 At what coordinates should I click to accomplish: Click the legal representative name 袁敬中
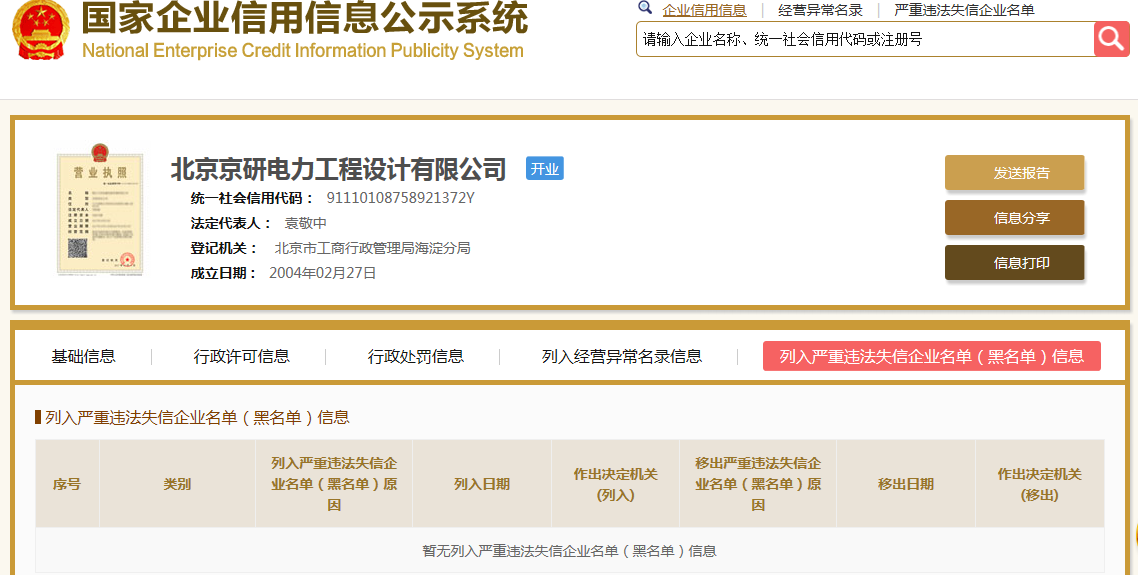click(x=306, y=224)
